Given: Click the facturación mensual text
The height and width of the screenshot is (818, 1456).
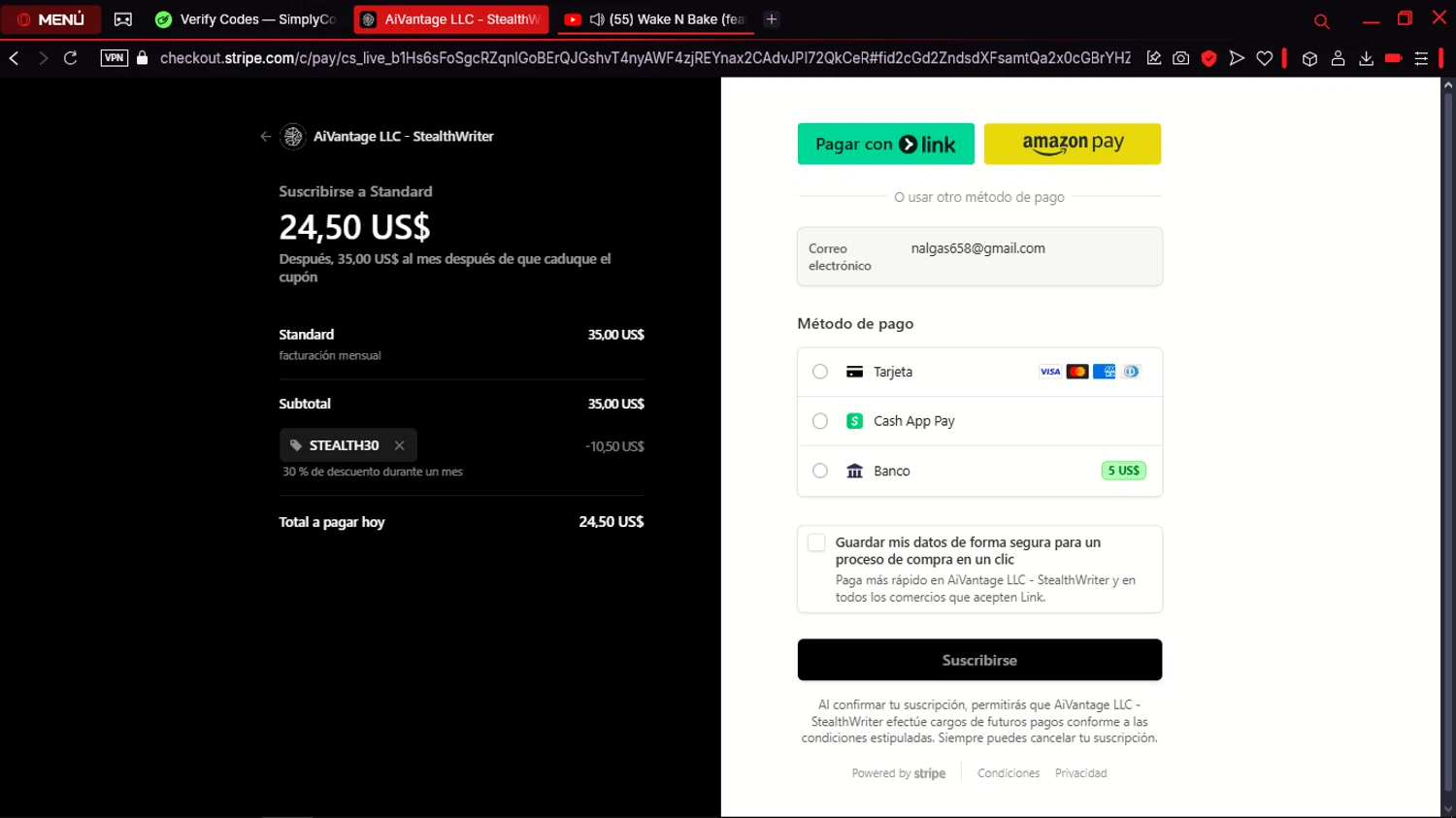Looking at the screenshot, I should pyautogui.click(x=330, y=356).
